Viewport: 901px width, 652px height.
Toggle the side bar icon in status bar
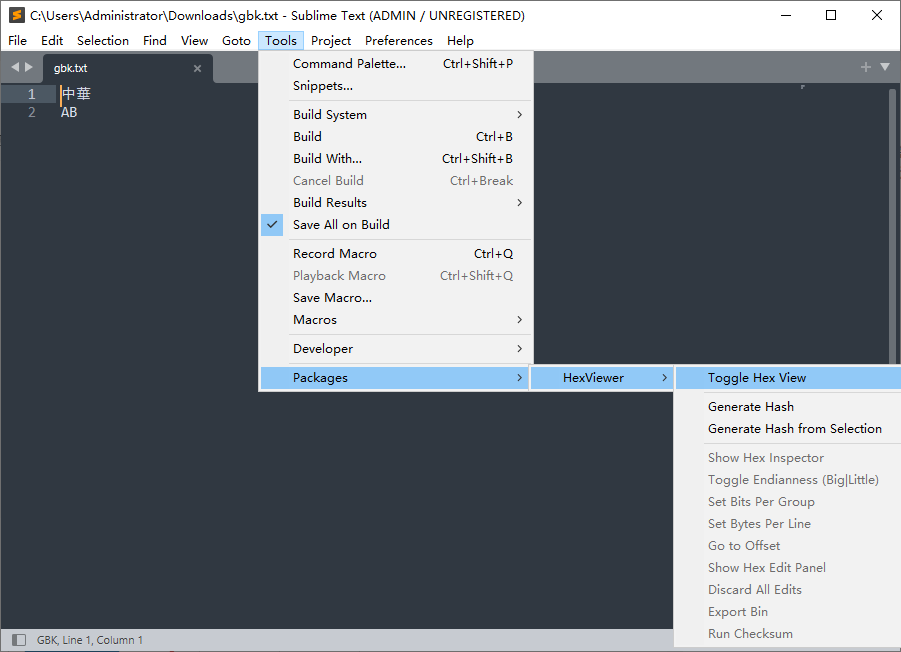tap(19, 640)
